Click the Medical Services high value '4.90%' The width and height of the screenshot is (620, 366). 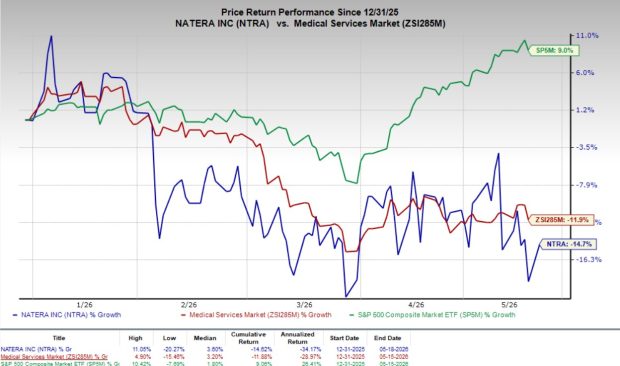click(x=142, y=357)
